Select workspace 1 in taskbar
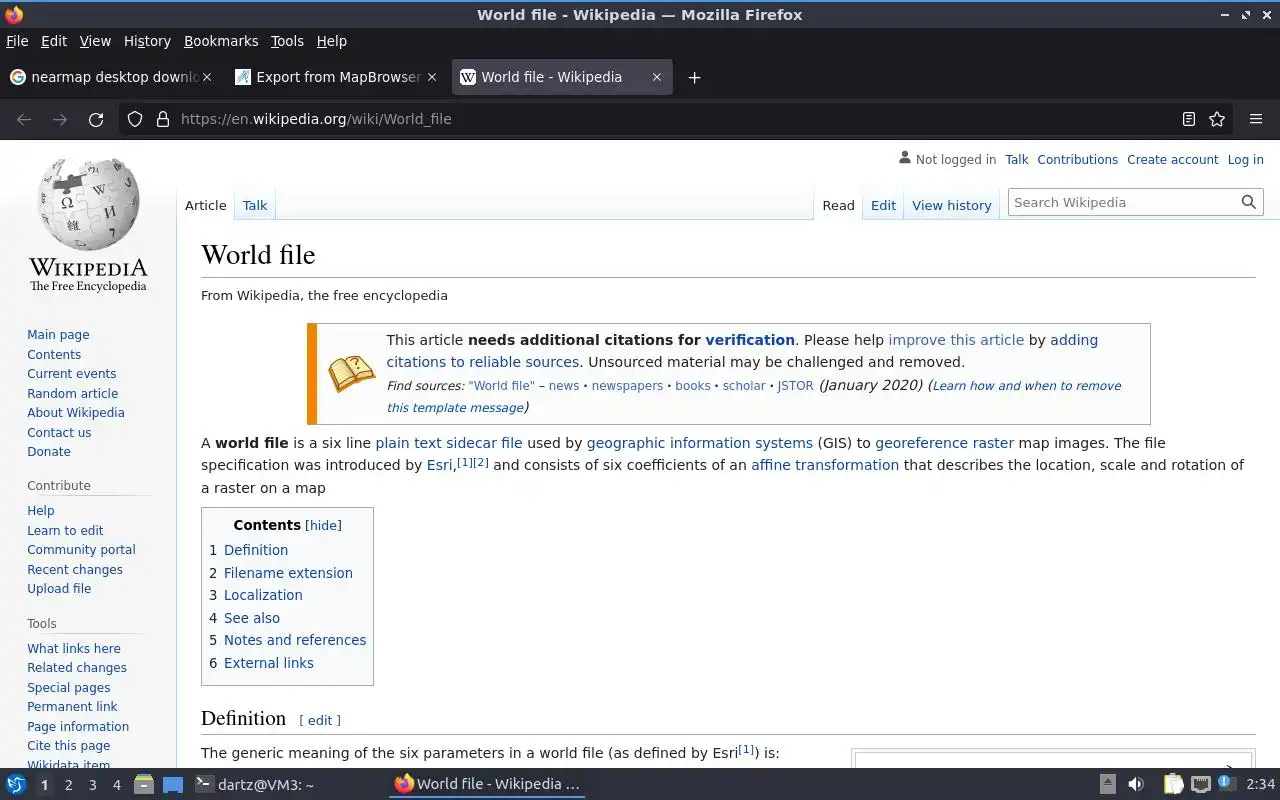 [x=44, y=785]
